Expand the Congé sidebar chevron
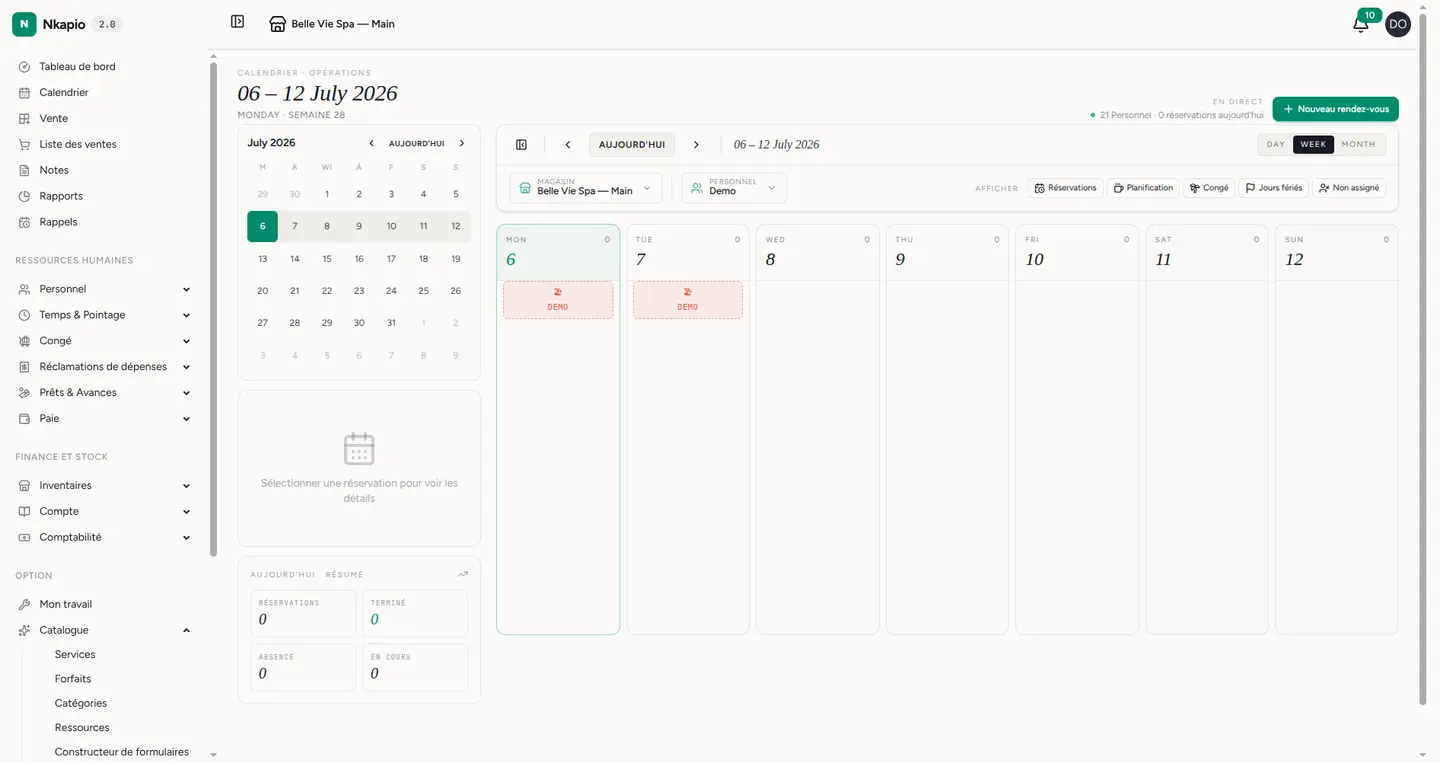This screenshot has width=1440, height=763. tap(186, 342)
